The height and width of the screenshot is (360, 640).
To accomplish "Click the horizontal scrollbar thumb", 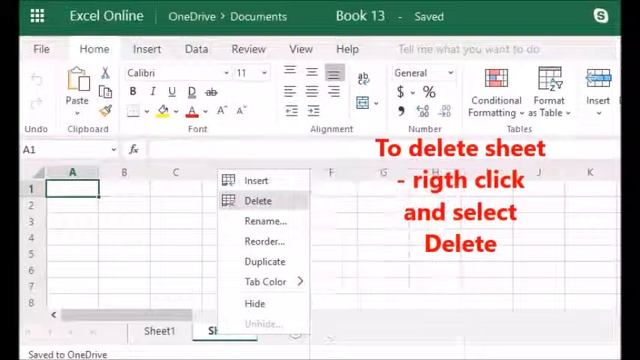I will click(127, 315).
